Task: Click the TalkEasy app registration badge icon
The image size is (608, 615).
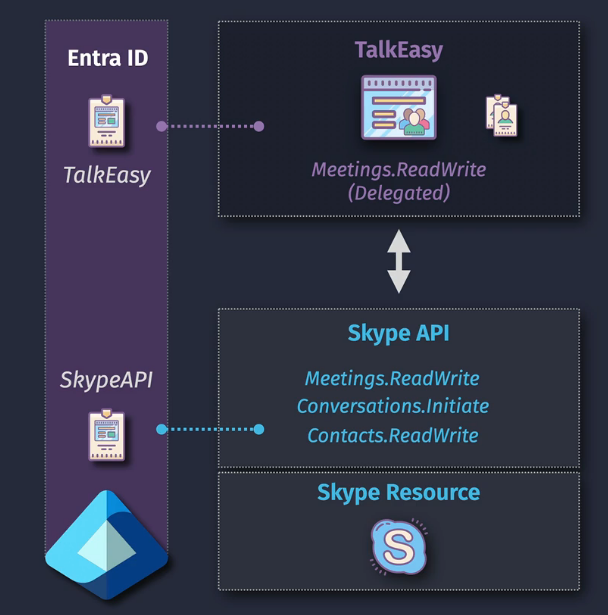Action: click(107, 121)
